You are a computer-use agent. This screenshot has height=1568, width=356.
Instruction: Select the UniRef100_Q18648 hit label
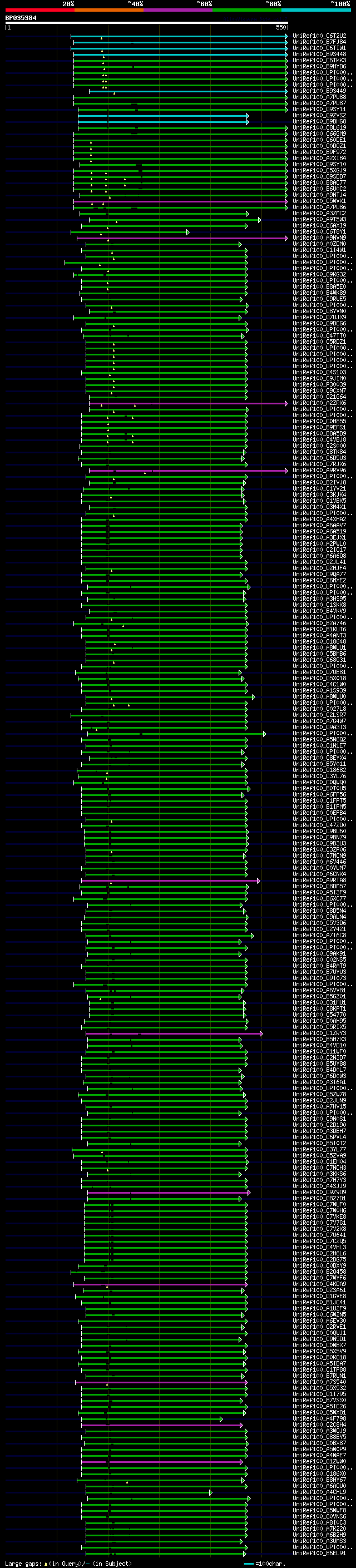click(x=319, y=641)
